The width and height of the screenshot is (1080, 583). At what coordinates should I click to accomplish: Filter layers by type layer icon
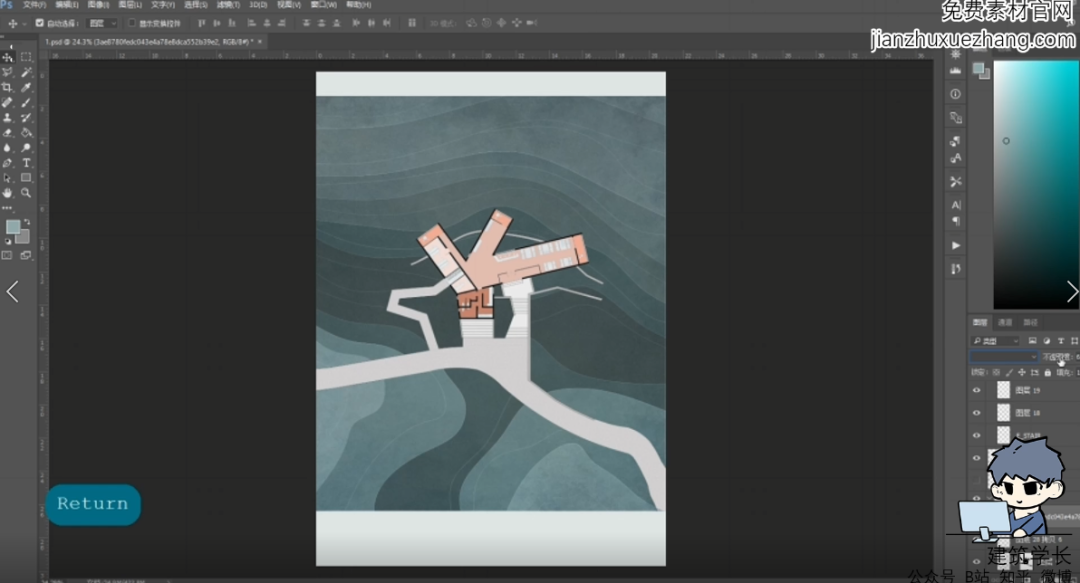tap(1061, 341)
